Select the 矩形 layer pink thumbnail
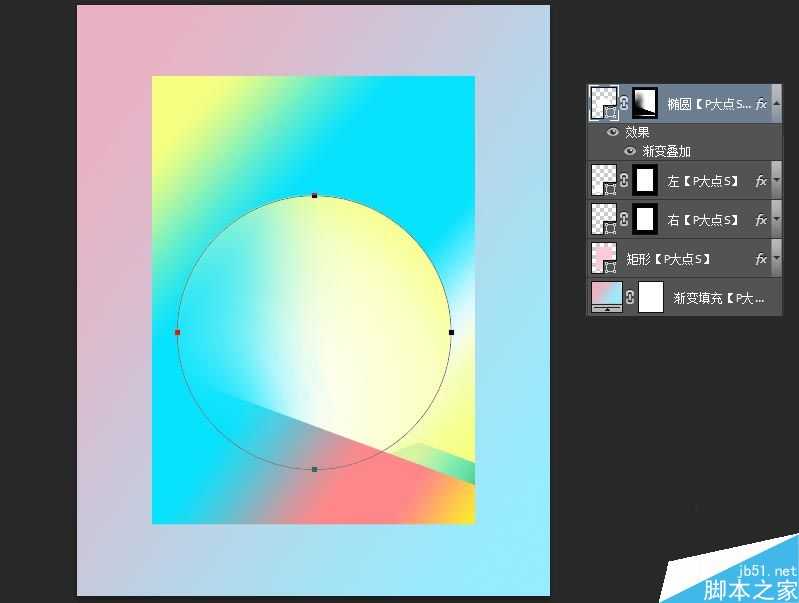The width and height of the screenshot is (799, 603). [604, 258]
